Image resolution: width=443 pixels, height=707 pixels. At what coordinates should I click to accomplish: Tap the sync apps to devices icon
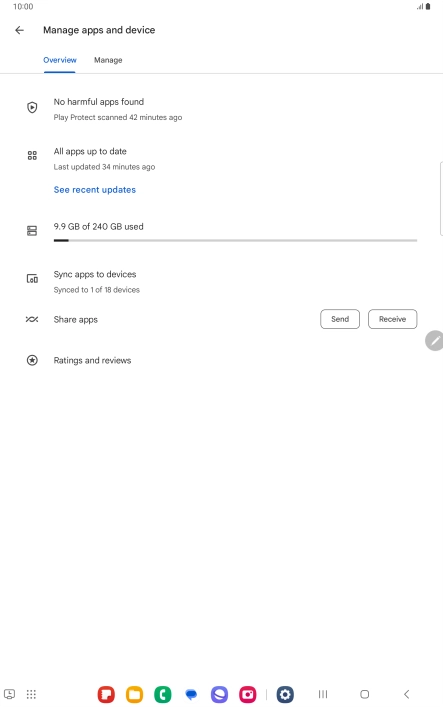point(32,279)
